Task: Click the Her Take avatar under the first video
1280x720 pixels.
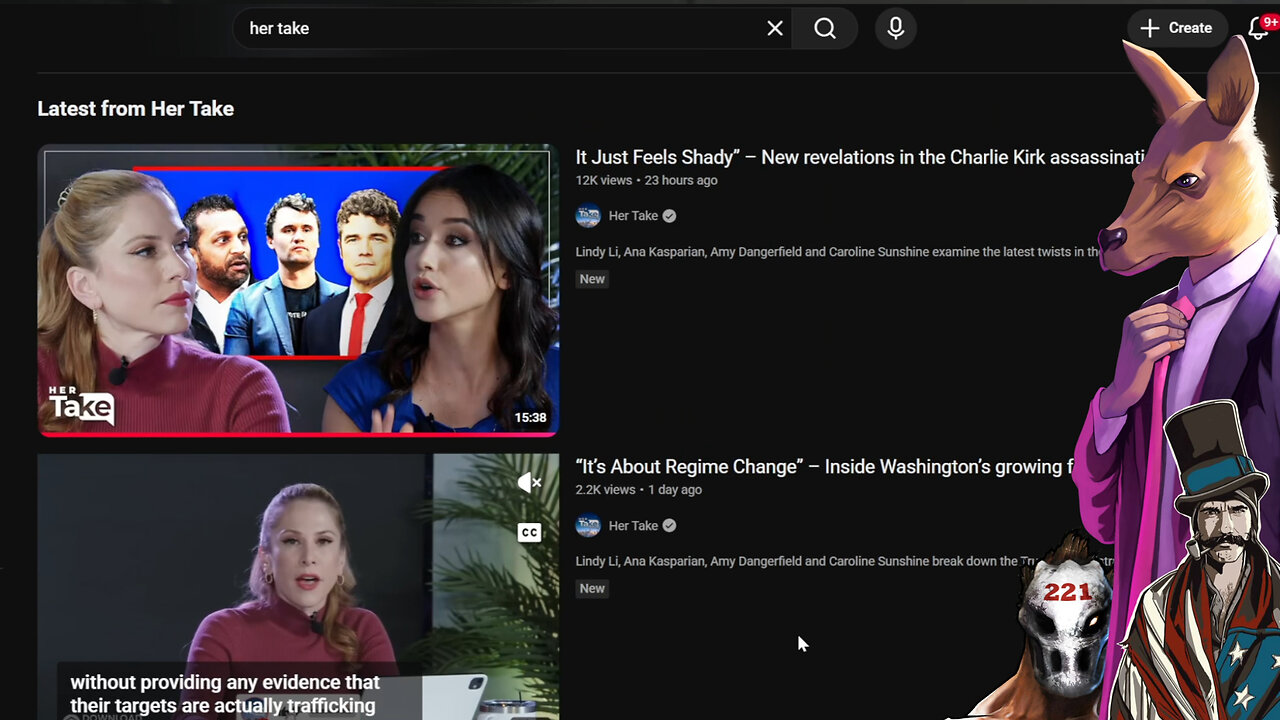Action: (588, 216)
